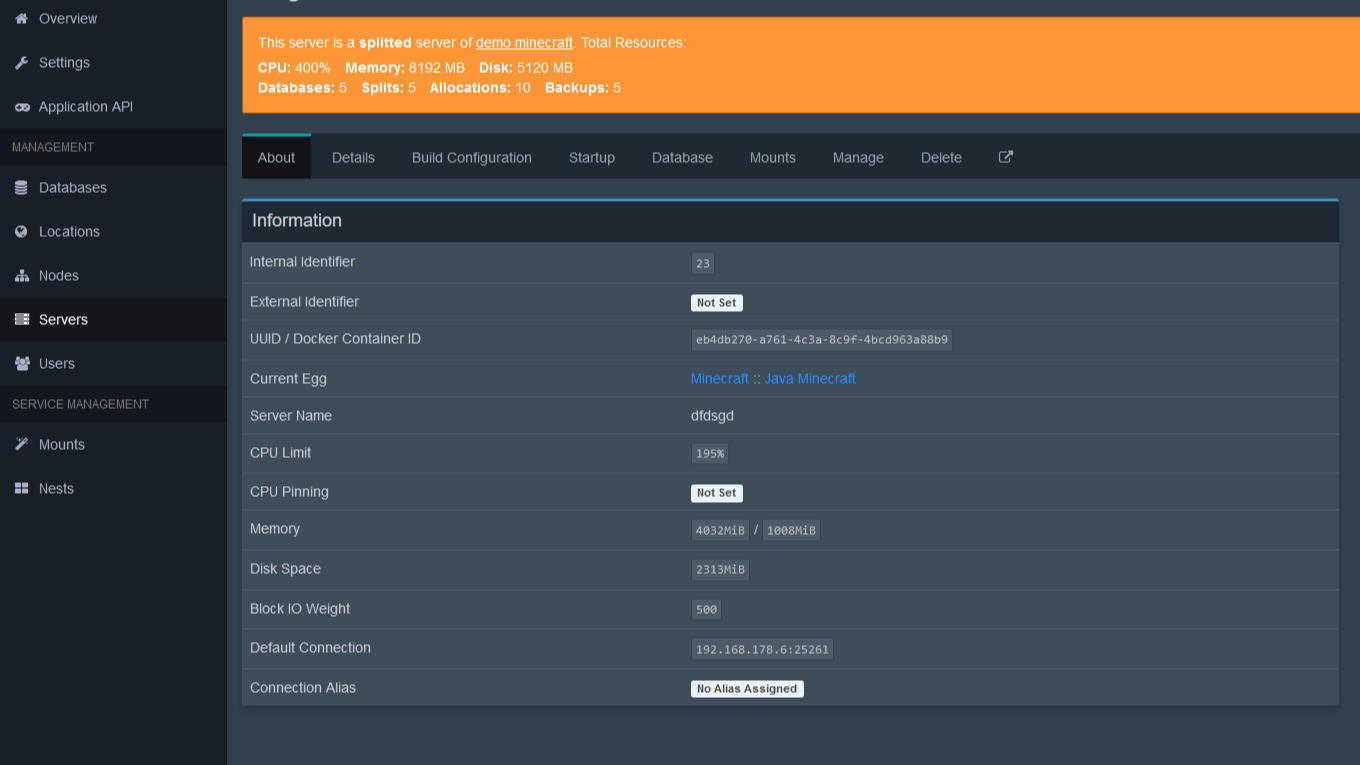Screen dimensions: 1360x765
Task: Open the Java Minecraft egg link
Action: point(810,379)
